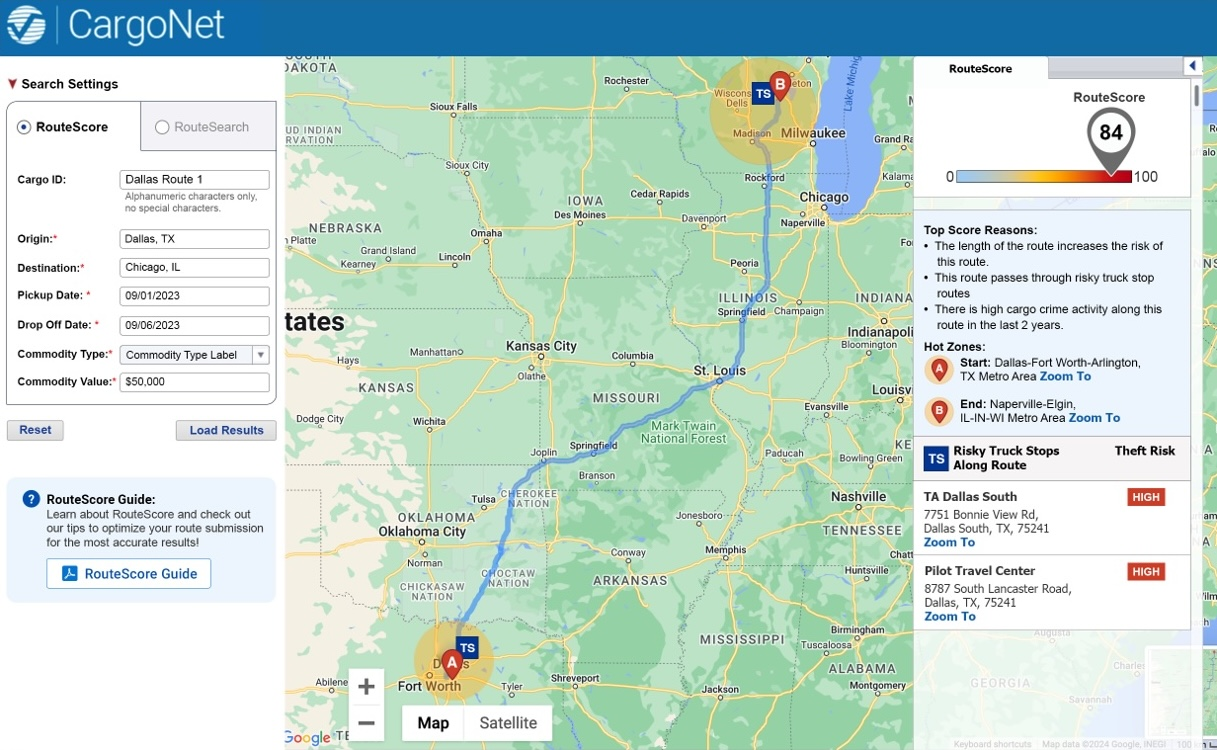Screen dimensions: 1217x750
Task: Switch to the RouteSearch radio option
Action: [x=161, y=126]
